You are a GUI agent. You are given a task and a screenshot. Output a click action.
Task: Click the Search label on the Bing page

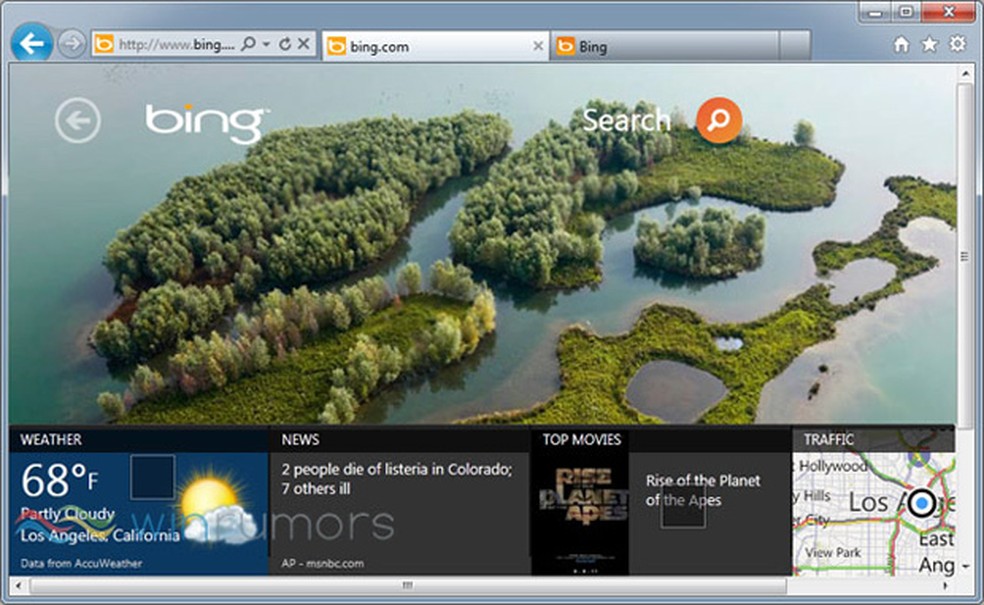(627, 120)
